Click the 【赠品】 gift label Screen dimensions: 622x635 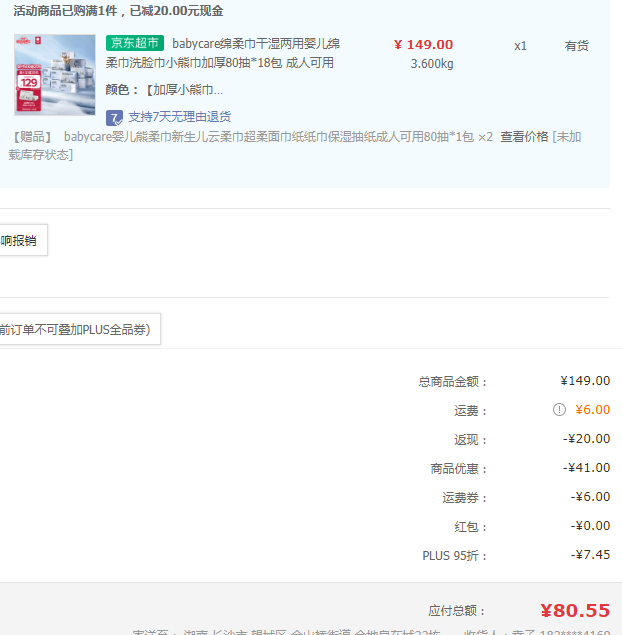(32, 137)
